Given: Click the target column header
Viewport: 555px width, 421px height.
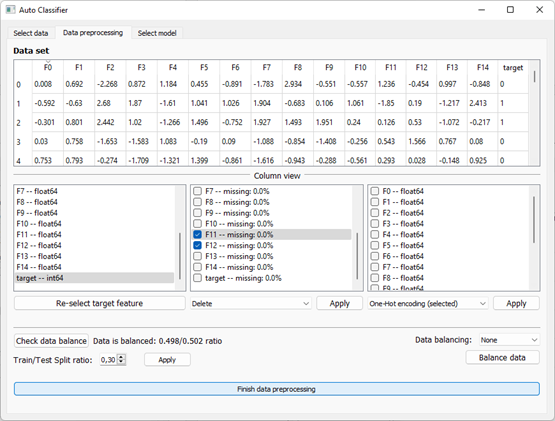Looking at the screenshot, I should tap(513, 67).
